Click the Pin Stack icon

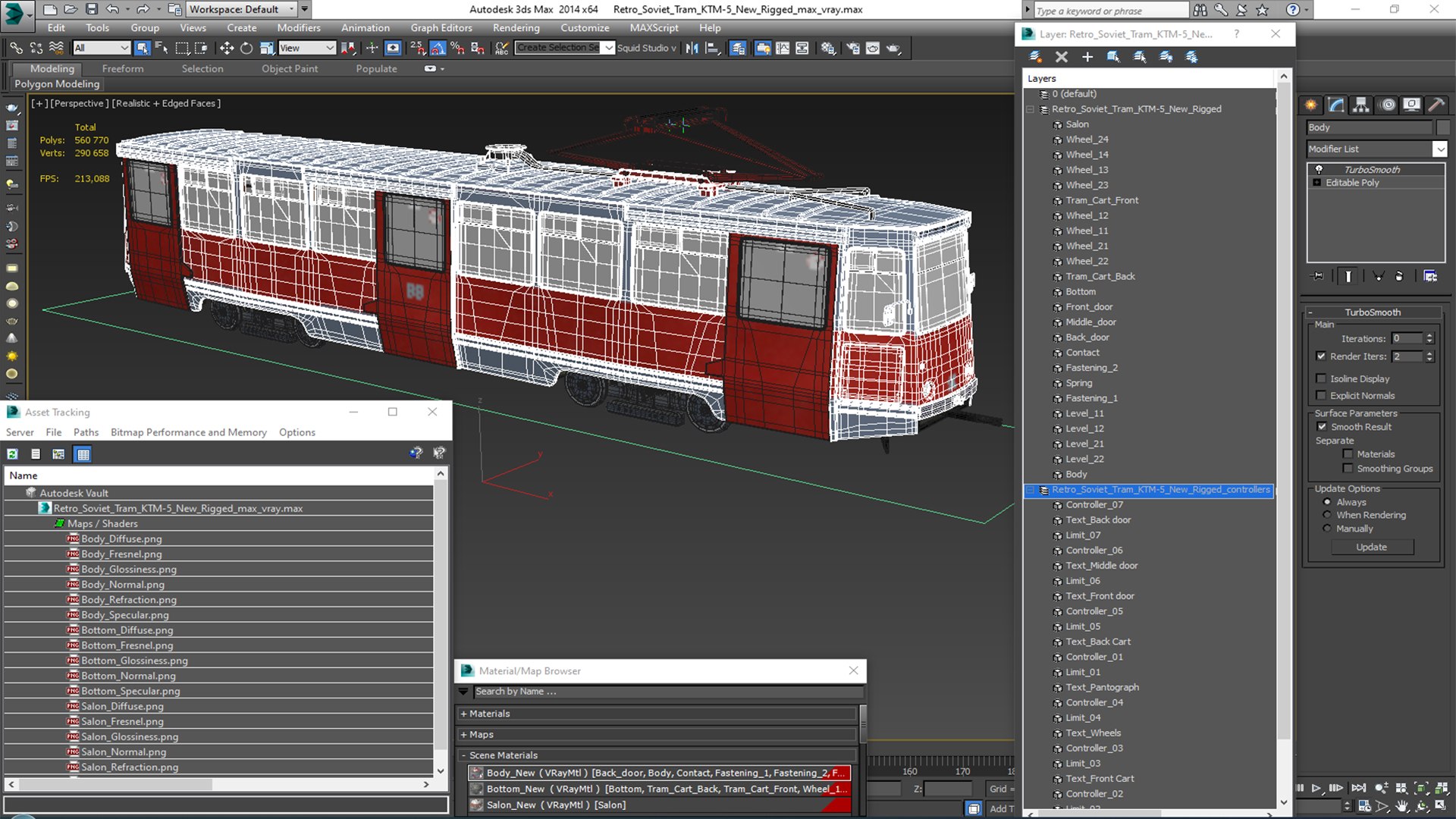tap(1318, 276)
